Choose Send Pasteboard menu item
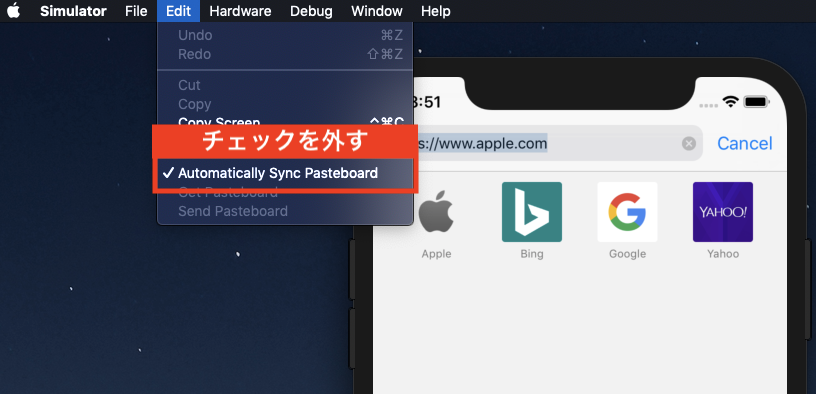 [285, 211]
